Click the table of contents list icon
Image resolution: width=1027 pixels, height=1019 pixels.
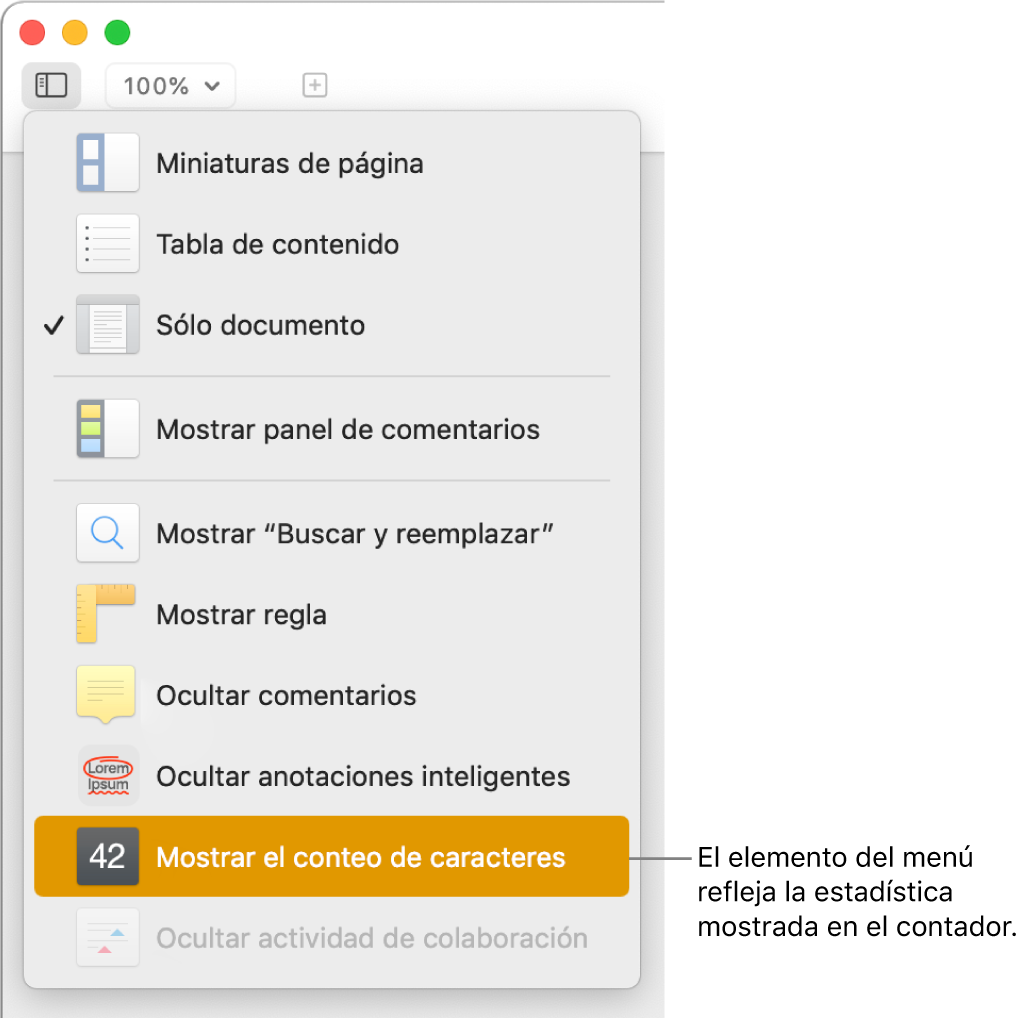[107, 244]
